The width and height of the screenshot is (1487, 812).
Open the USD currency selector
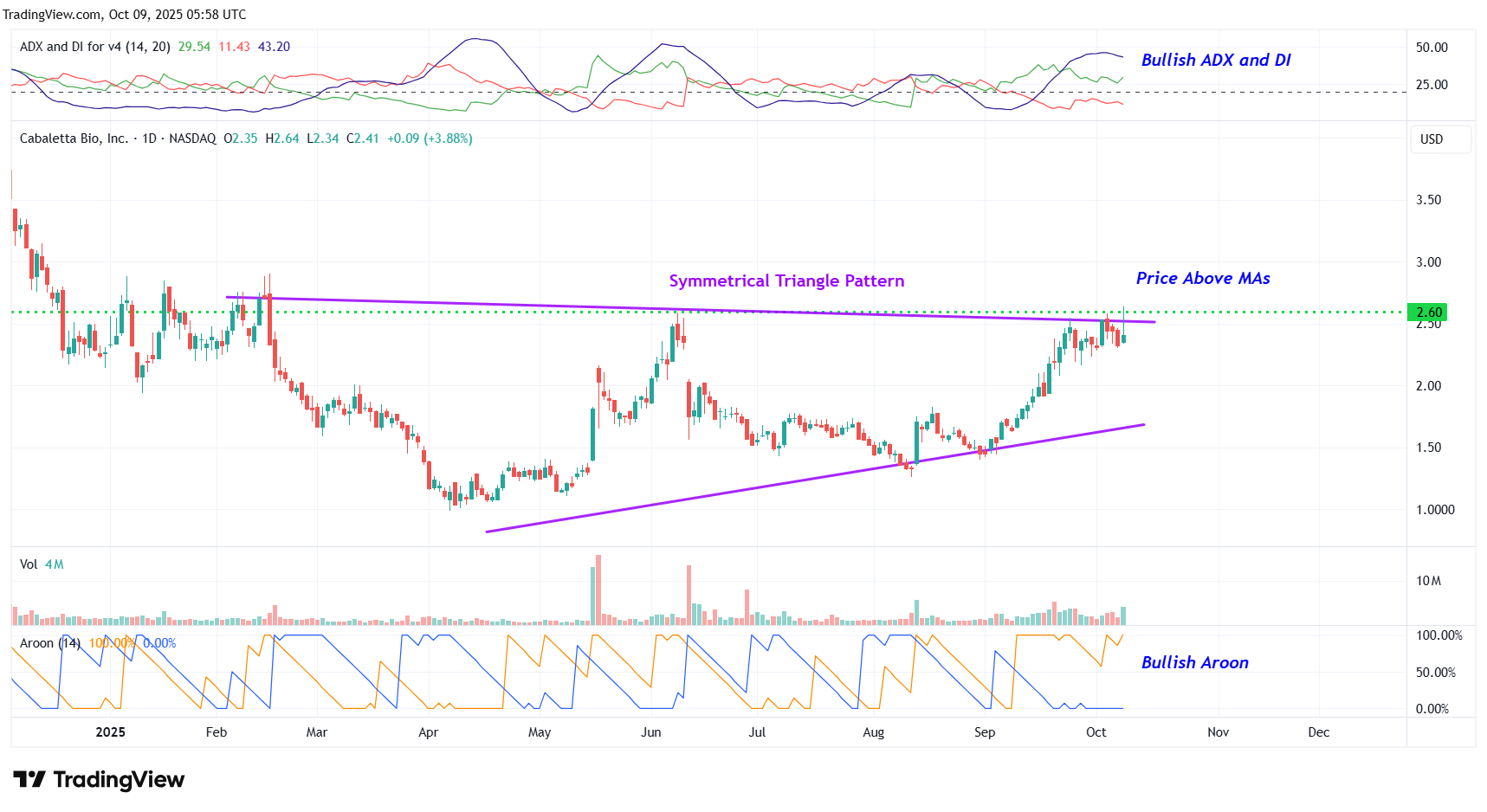coord(1432,139)
